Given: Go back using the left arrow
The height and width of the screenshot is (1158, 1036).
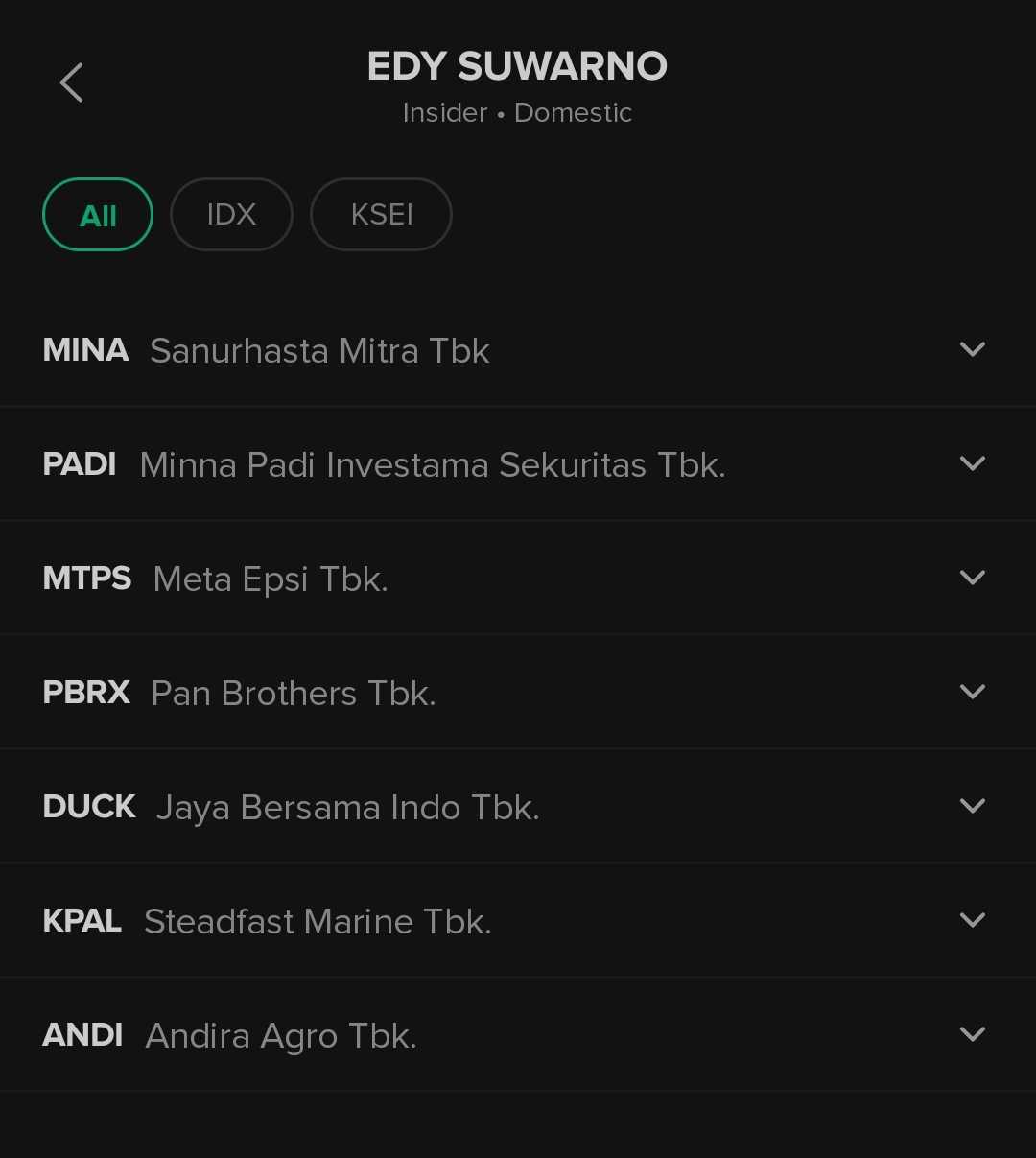Looking at the screenshot, I should coord(72,83).
